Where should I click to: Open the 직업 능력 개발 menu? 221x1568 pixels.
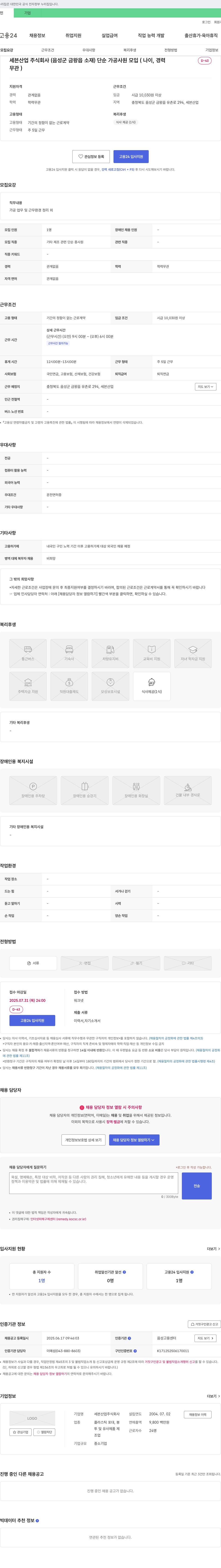pyautogui.click(x=151, y=35)
